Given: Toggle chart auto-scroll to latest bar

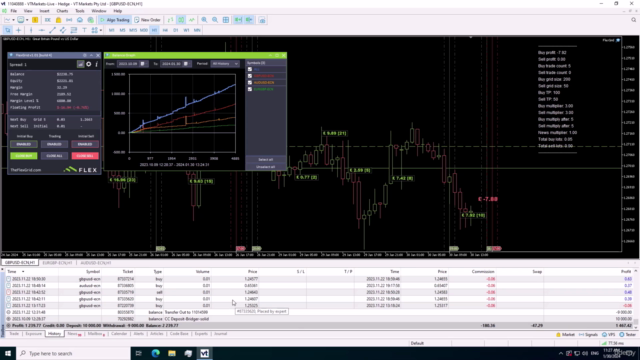Looking at the screenshot, I should point(238,20).
